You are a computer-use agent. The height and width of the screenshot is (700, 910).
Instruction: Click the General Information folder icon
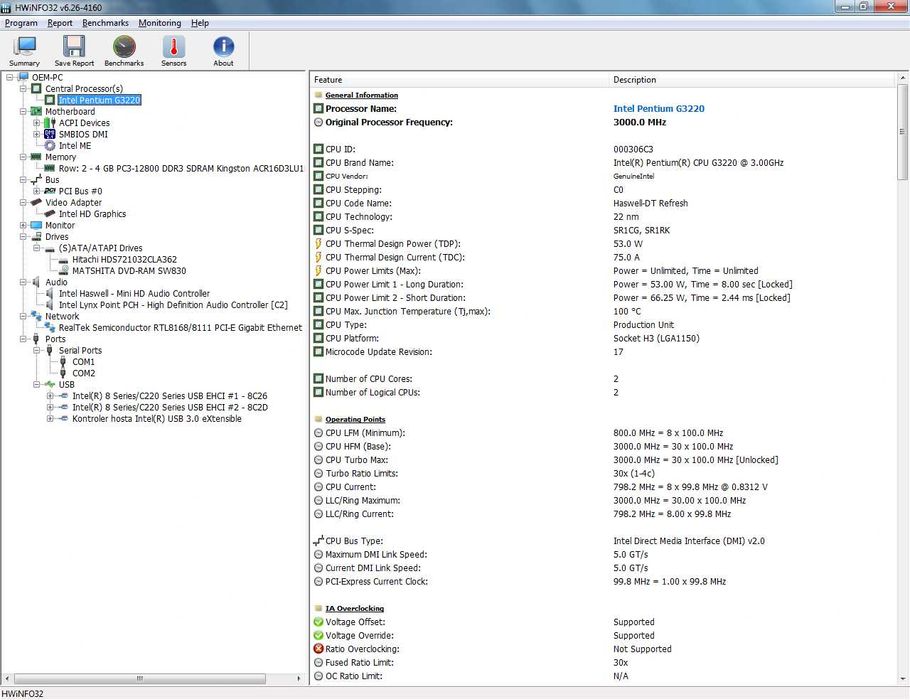point(318,95)
